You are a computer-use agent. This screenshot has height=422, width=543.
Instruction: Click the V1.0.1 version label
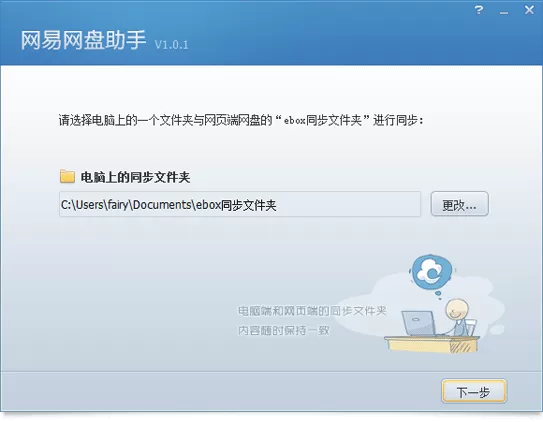(171, 44)
